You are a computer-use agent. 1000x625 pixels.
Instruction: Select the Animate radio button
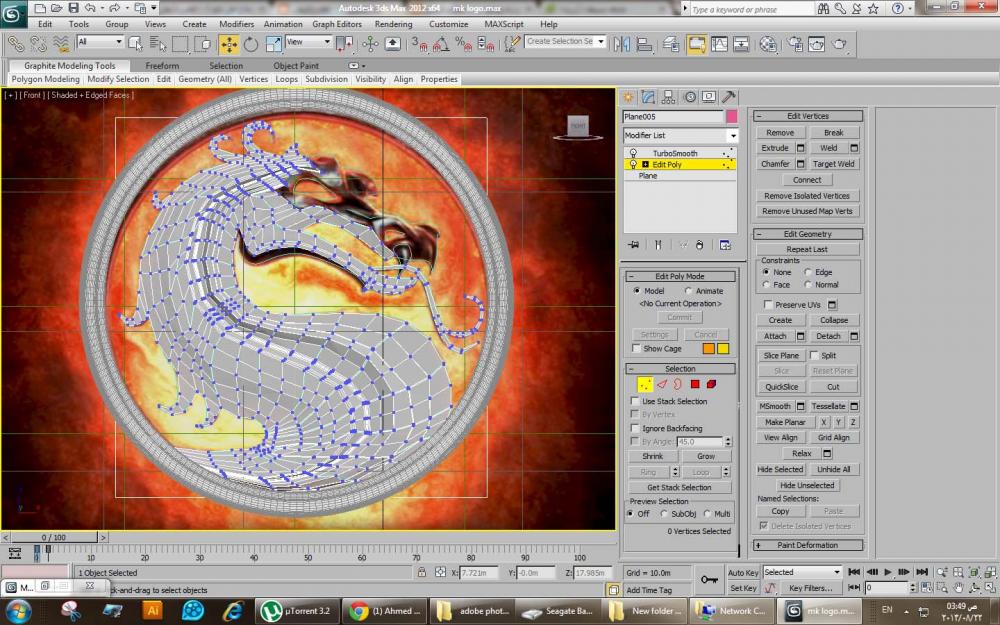click(689, 291)
